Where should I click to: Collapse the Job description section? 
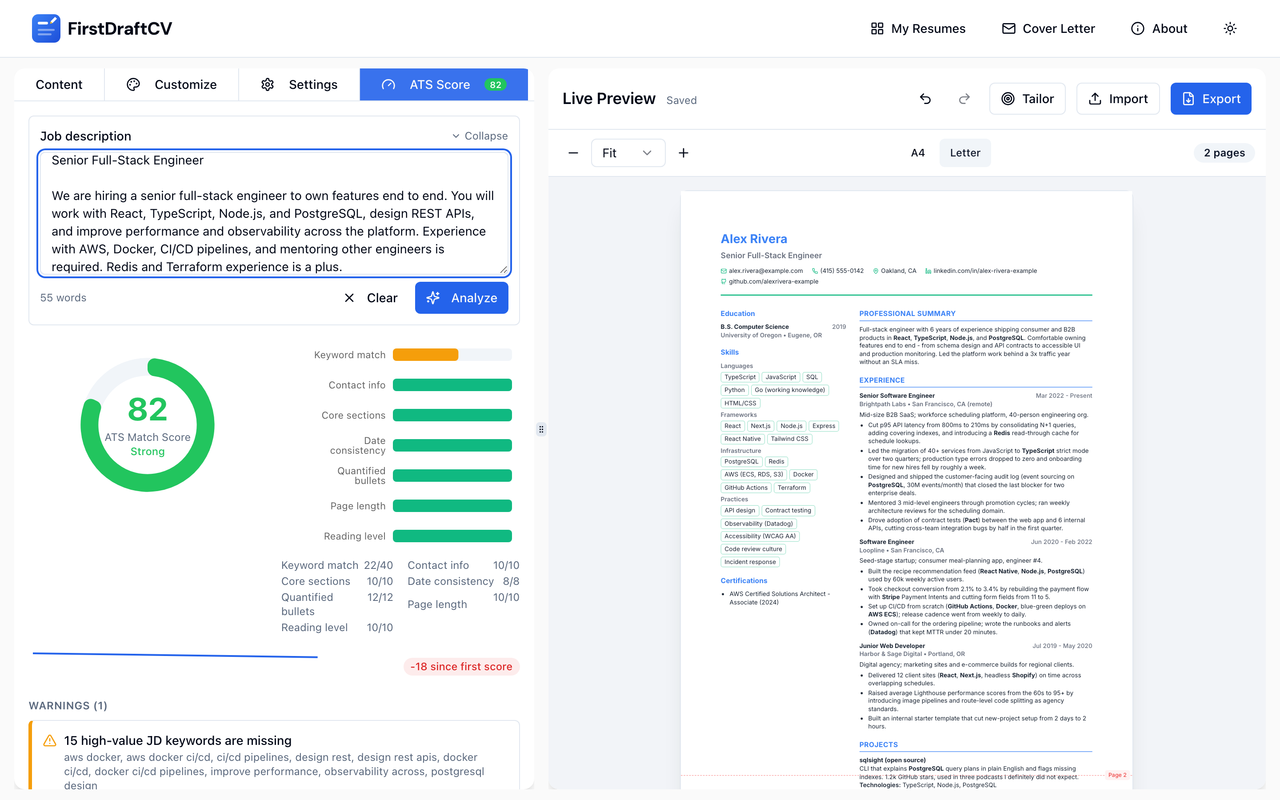[x=480, y=136]
